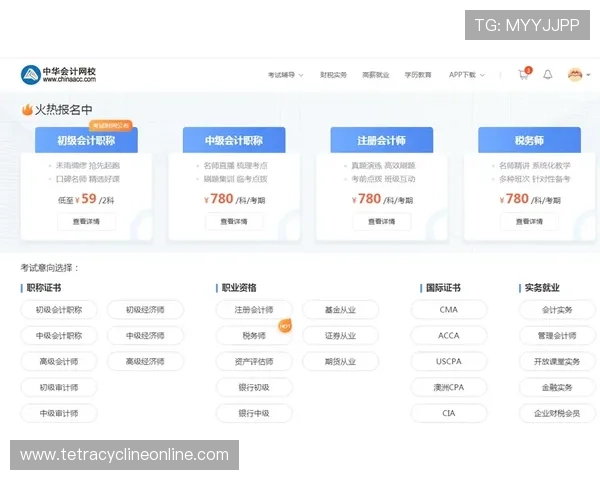Image resolution: width=600 pixels, height=480 pixels.
Task: Choose the CIA certificate option
Action: (x=449, y=413)
